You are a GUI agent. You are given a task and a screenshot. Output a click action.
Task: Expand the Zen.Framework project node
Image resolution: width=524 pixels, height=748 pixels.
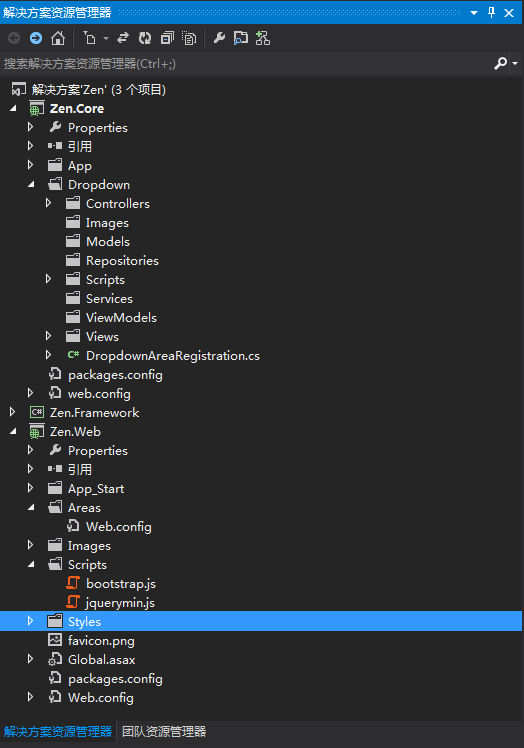pos(13,412)
